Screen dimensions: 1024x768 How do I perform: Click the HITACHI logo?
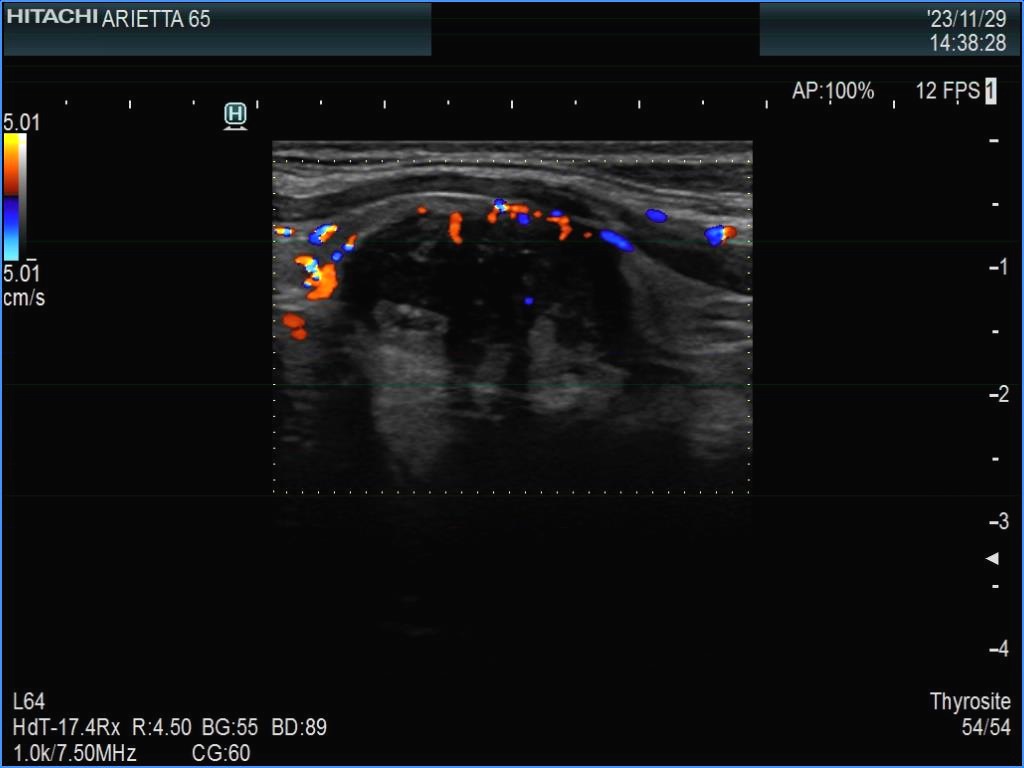[x=52, y=17]
